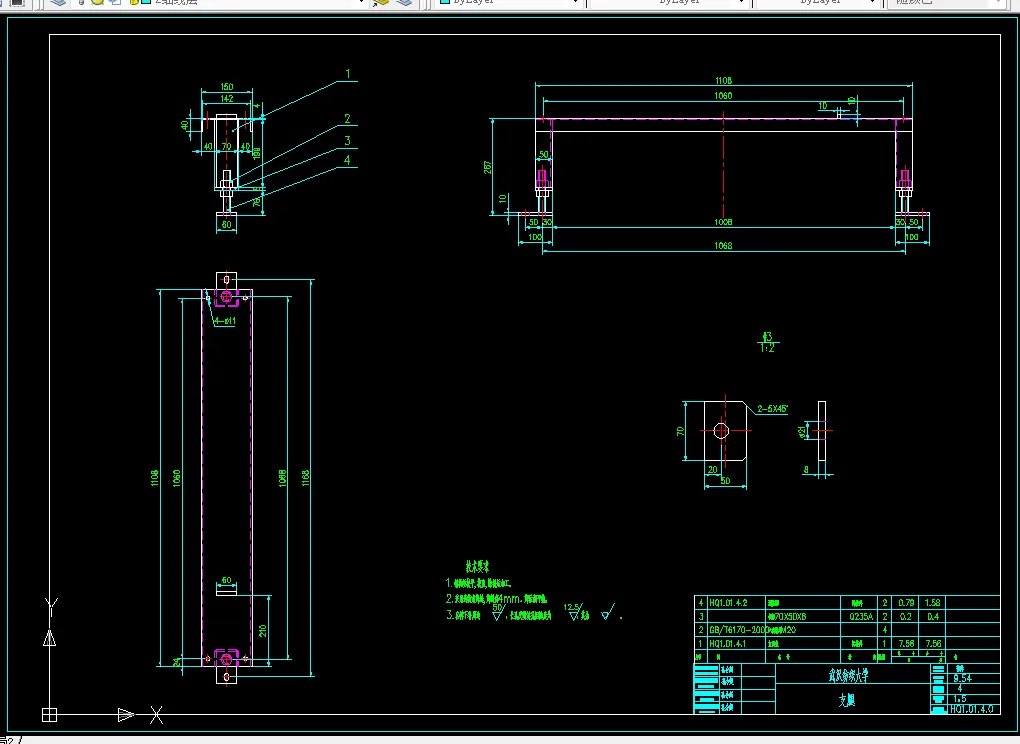The width and height of the screenshot is (1020, 744).
Task: Select the 8 thickness dimension
Action: click(x=807, y=470)
